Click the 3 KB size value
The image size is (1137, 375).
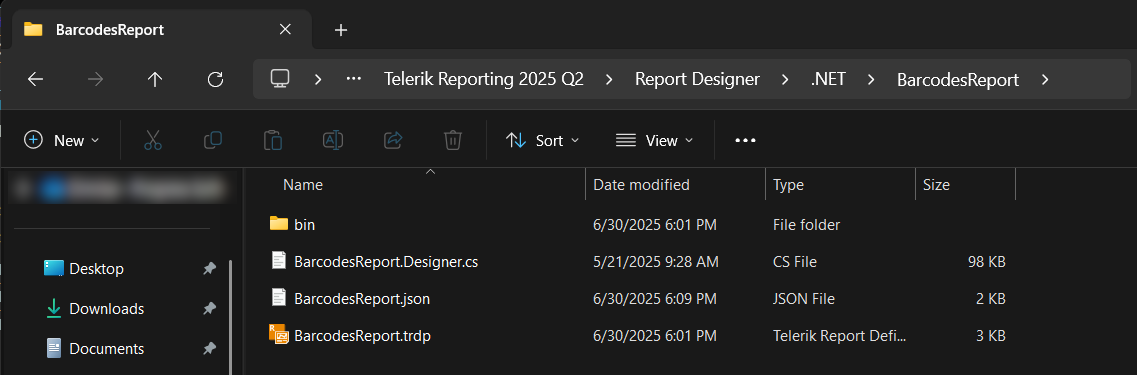(x=990, y=336)
